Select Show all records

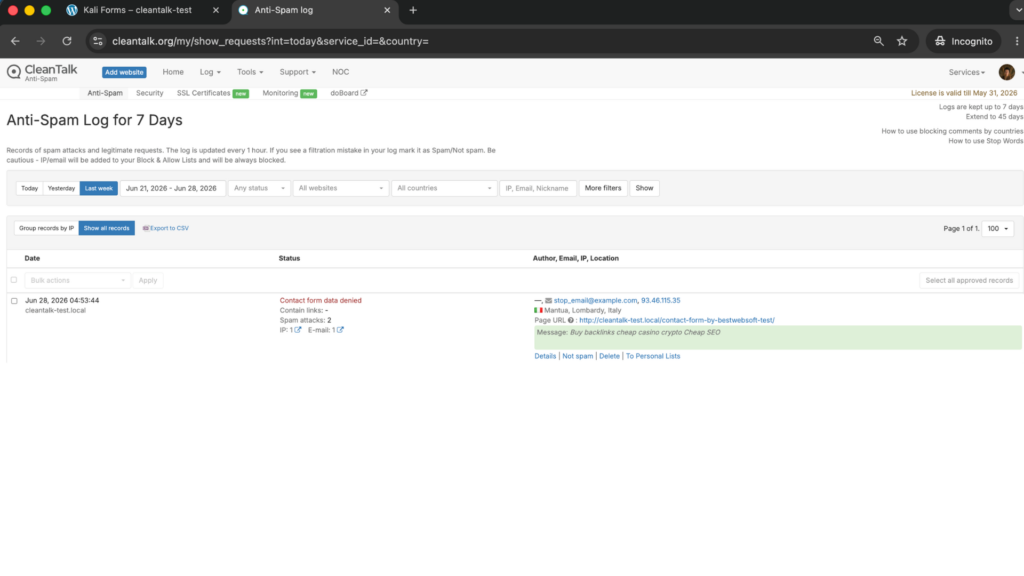(x=106, y=228)
